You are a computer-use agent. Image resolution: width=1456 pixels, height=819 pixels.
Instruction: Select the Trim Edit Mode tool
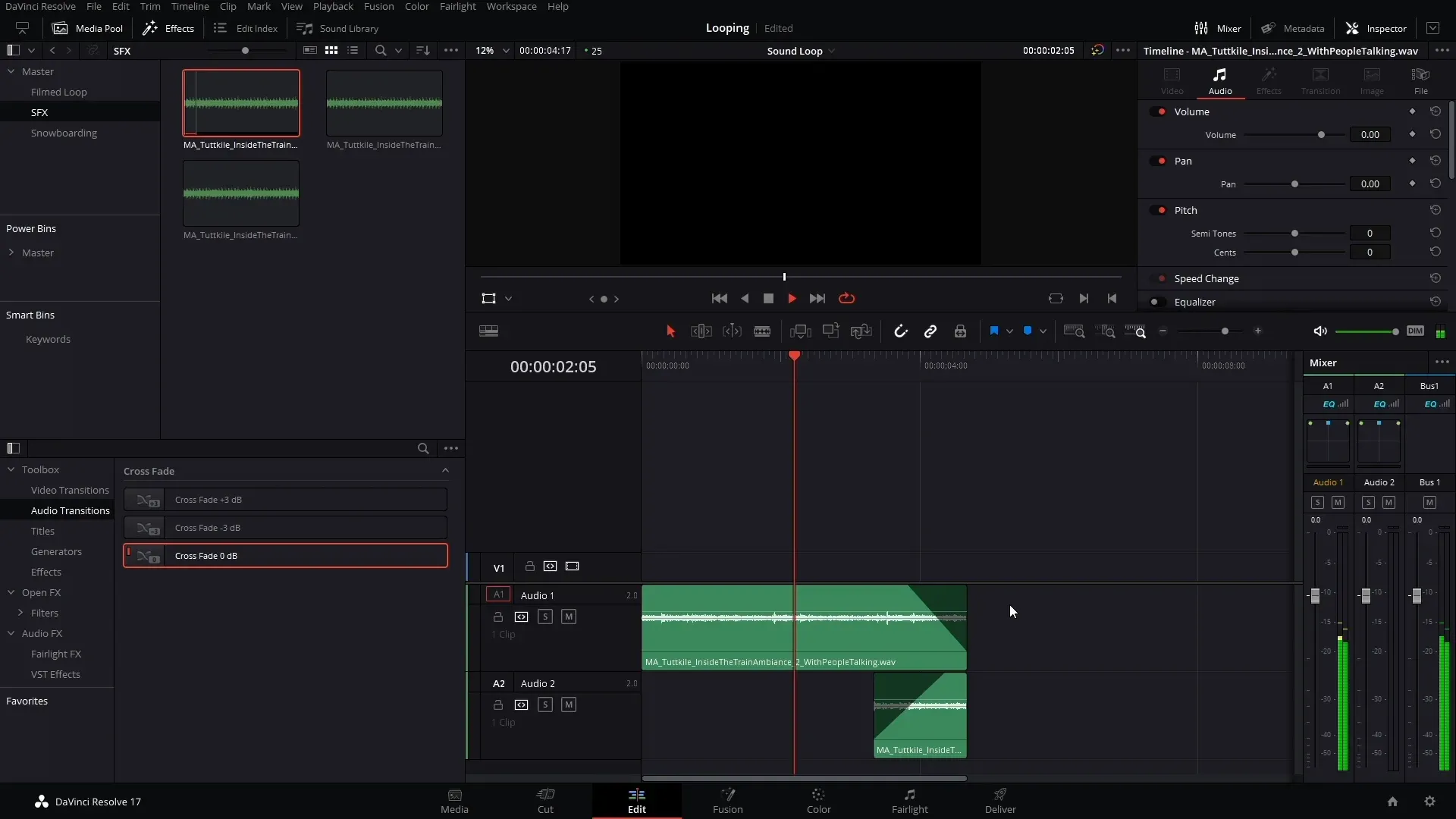[701, 331]
